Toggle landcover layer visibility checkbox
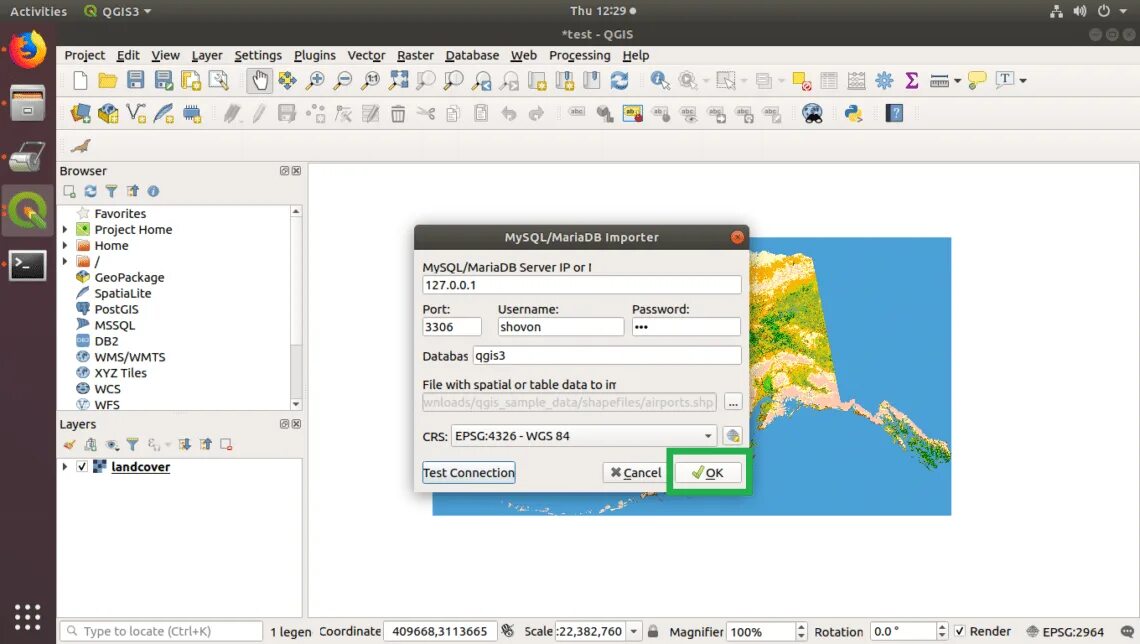Image resolution: width=1140 pixels, height=644 pixels. pyautogui.click(x=82, y=467)
